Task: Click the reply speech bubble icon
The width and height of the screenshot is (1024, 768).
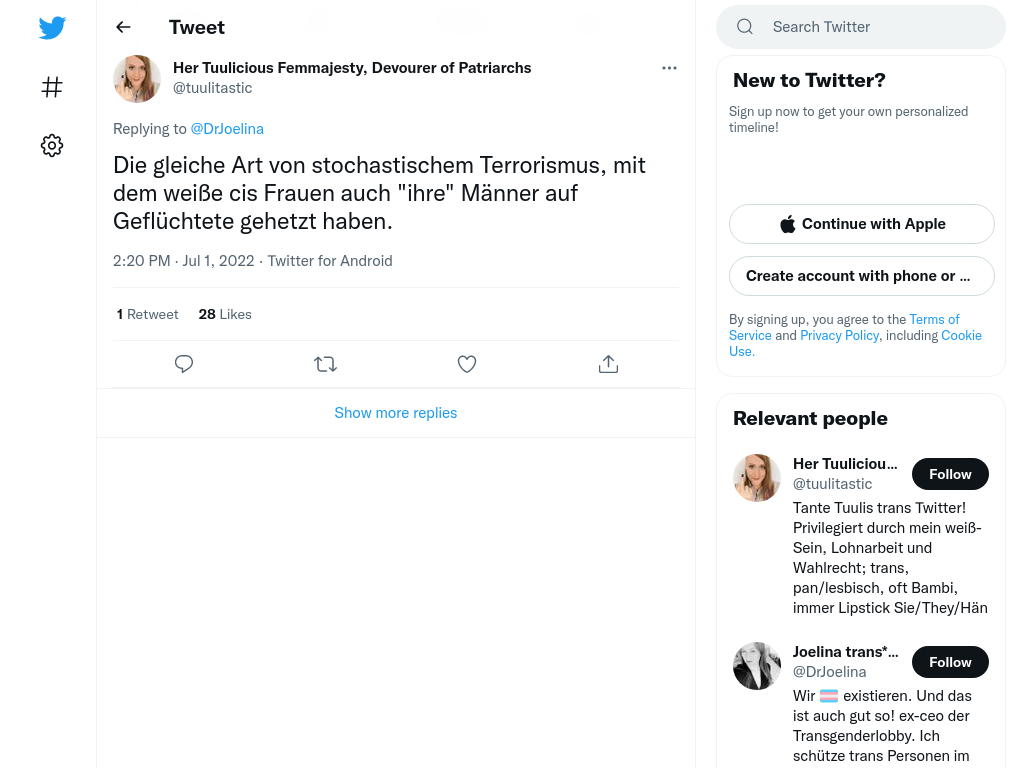Action: coord(184,364)
